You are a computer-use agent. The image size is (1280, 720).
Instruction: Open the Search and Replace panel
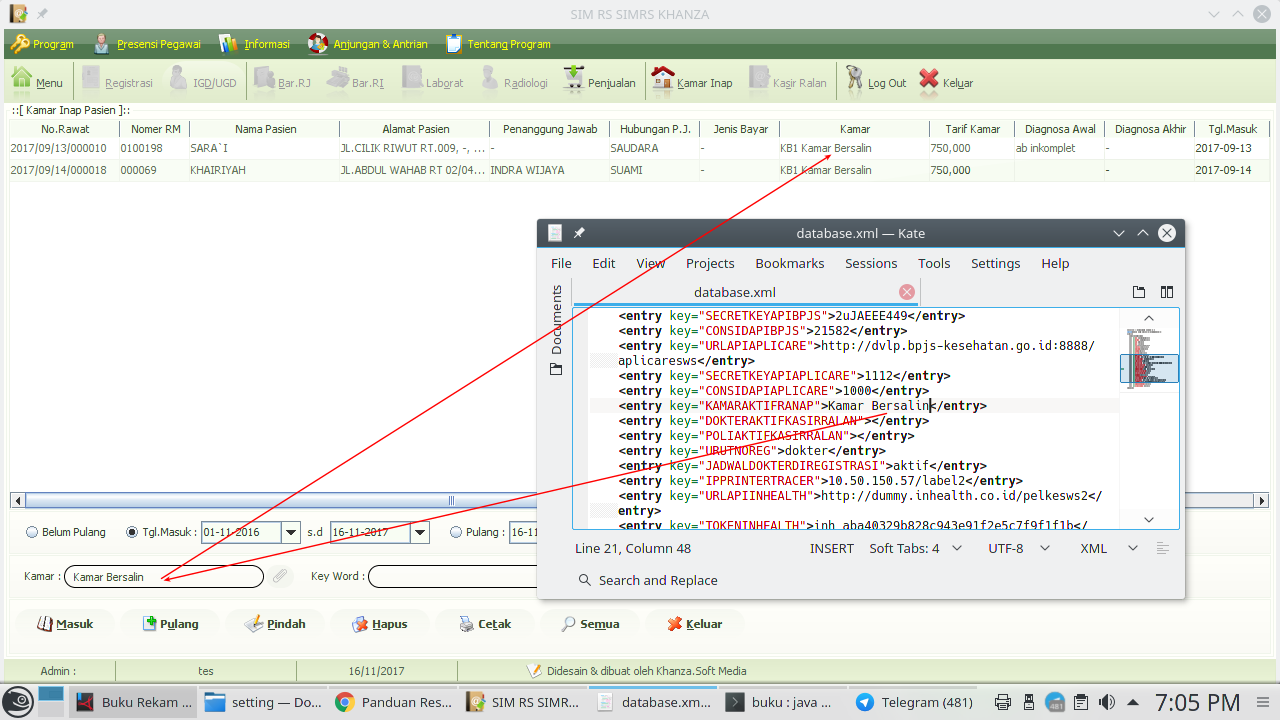coord(648,580)
